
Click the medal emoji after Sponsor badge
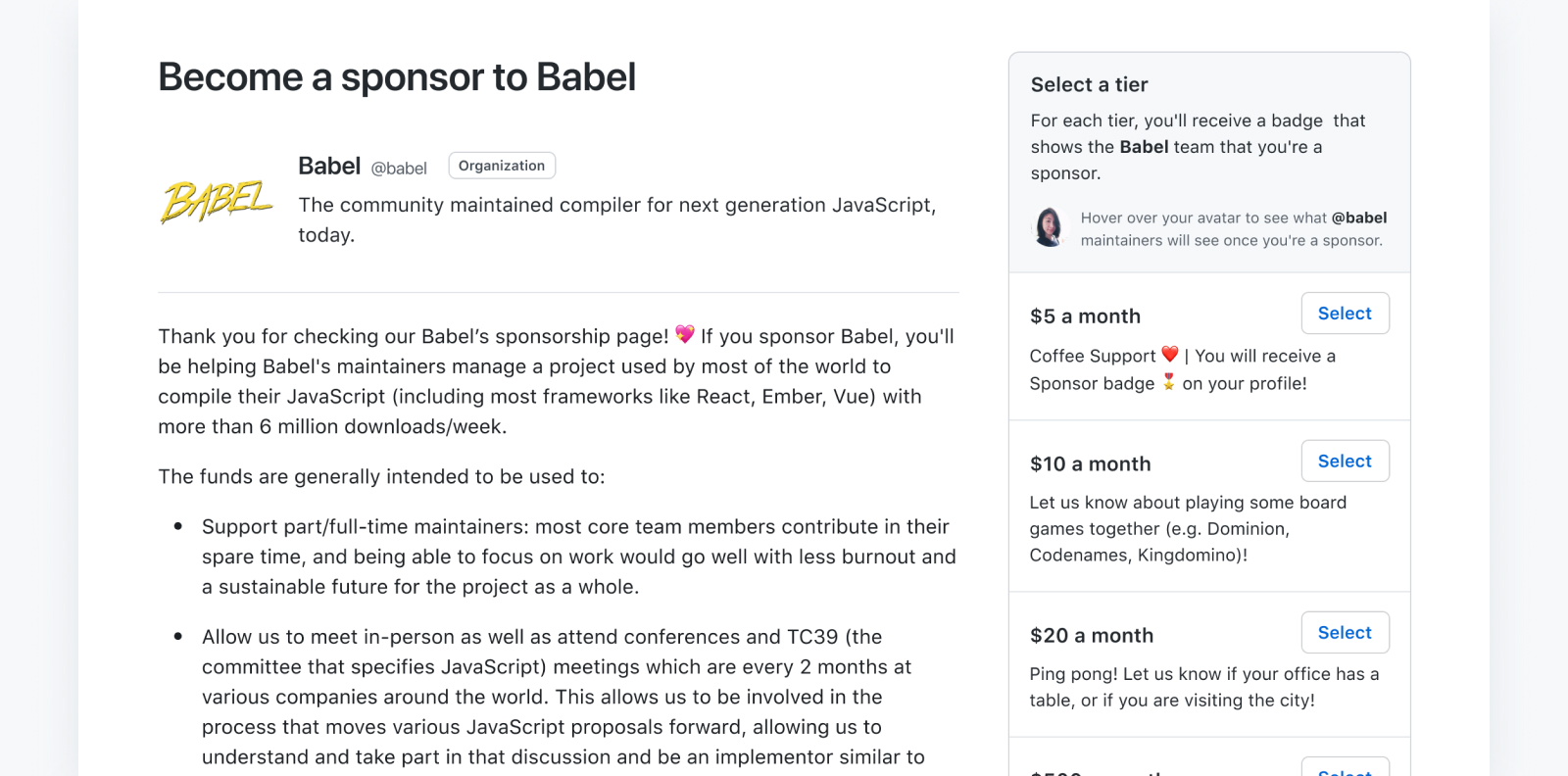(1168, 382)
